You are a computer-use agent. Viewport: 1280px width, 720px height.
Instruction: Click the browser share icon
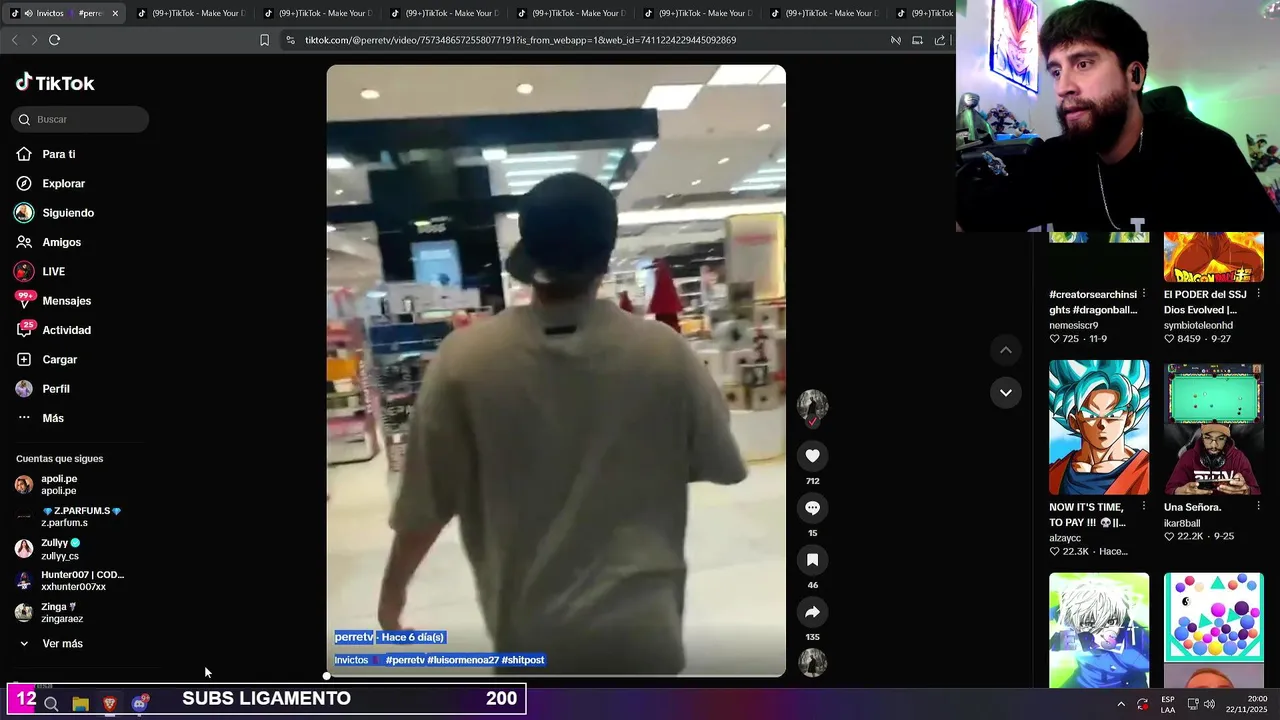click(x=940, y=40)
